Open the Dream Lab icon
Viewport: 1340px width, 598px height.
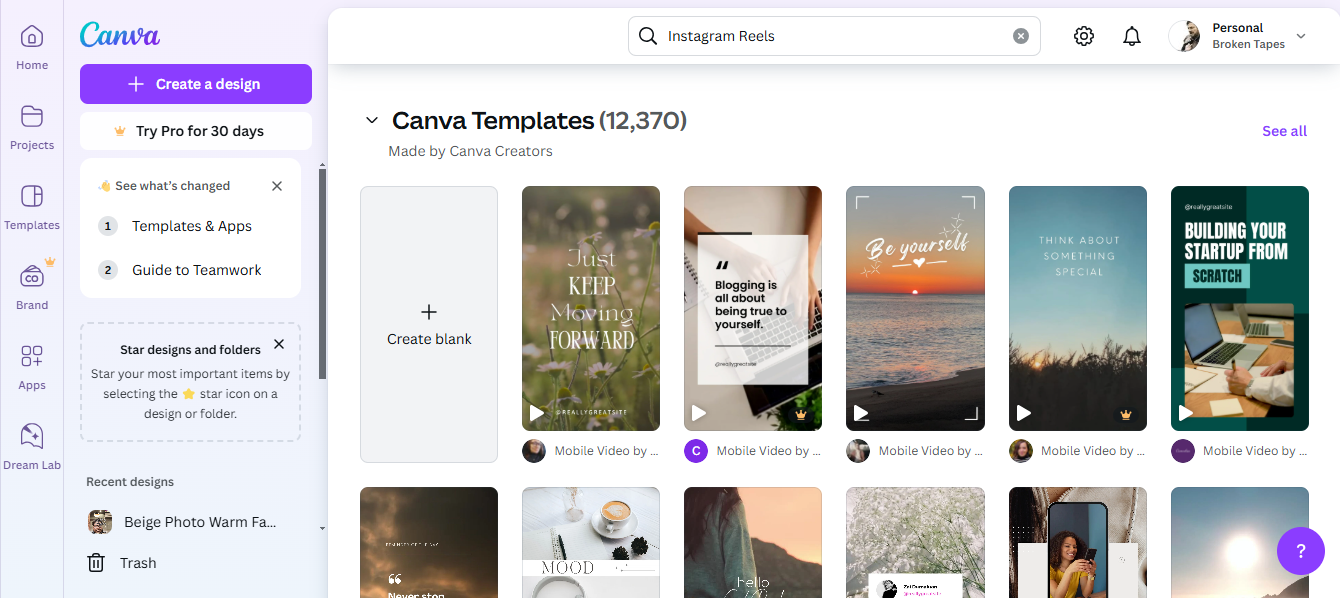point(32,436)
